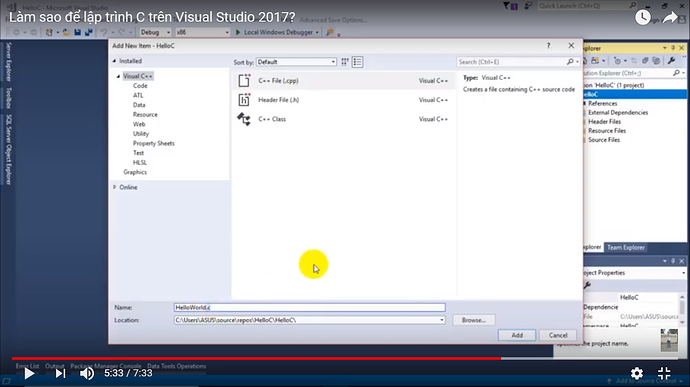Skip to the next video
This screenshot has width=690, height=387.
pos(60,373)
